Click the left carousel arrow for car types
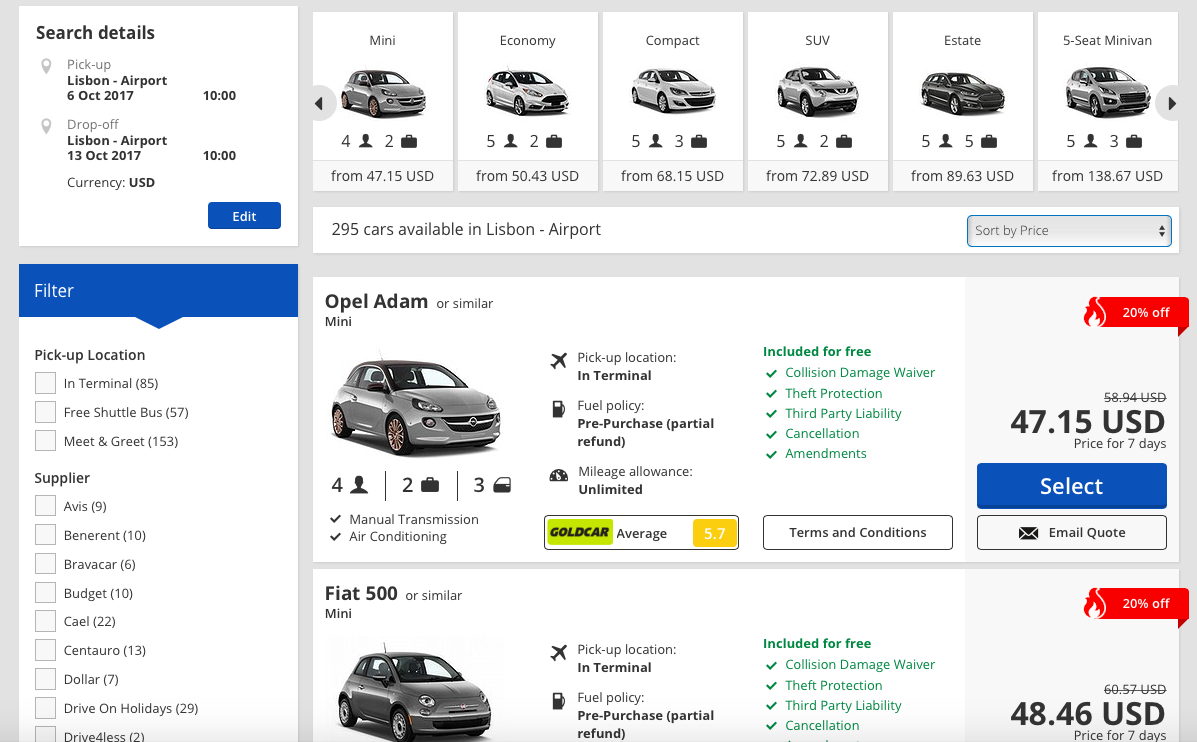 coord(319,103)
